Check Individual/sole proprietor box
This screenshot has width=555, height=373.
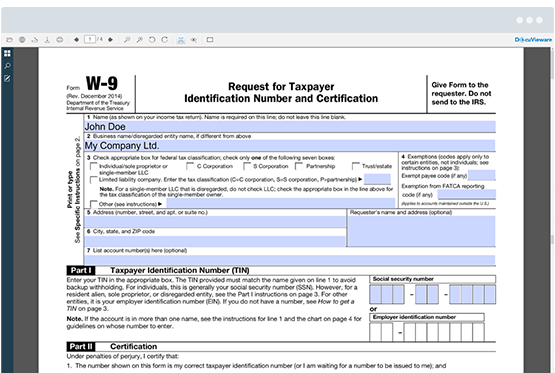pyautogui.click(x=94, y=166)
